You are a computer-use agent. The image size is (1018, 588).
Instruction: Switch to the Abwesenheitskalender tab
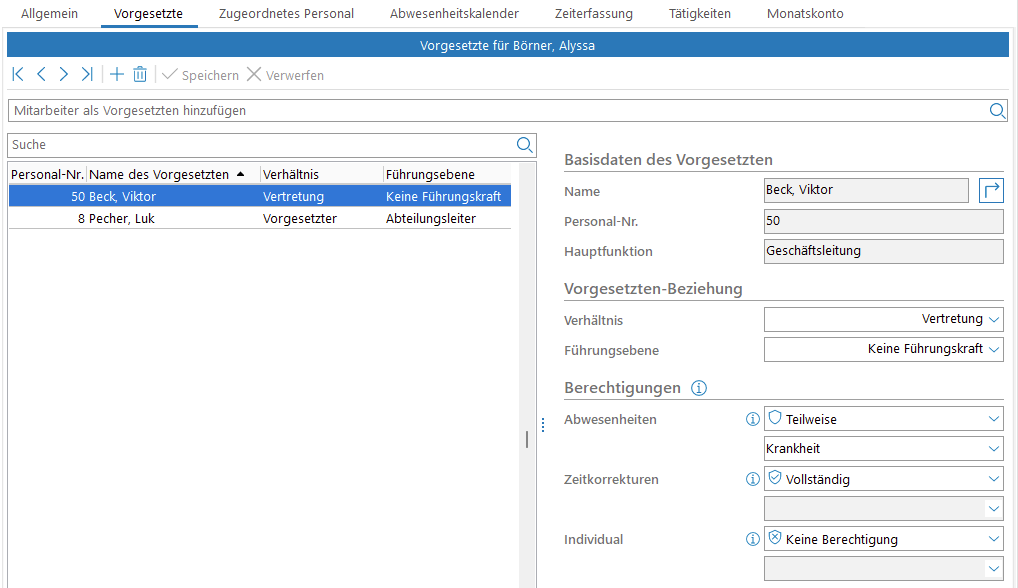[454, 14]
